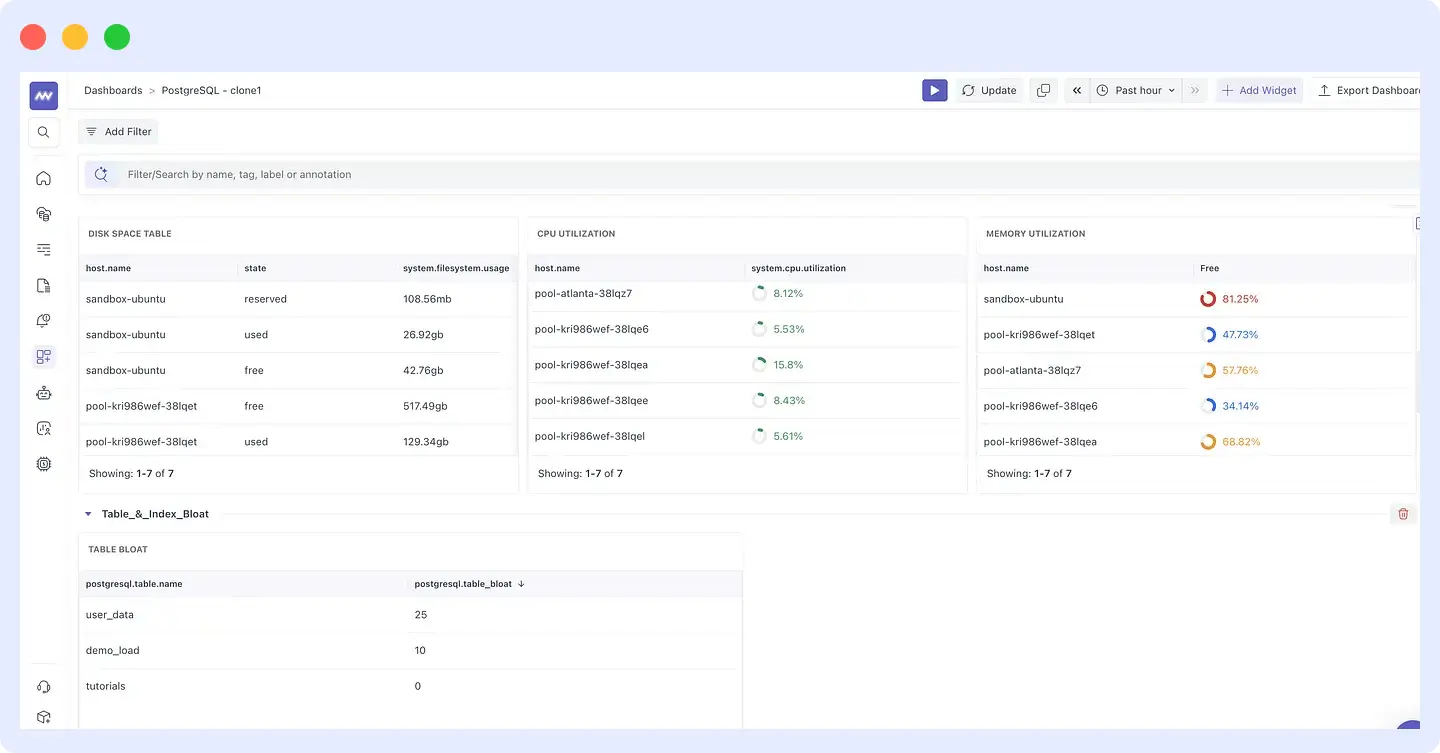Click the forward double-chevron right icon
Image resolution: width=1440 pixels, height=753 pixels.
pos(1195,90)
